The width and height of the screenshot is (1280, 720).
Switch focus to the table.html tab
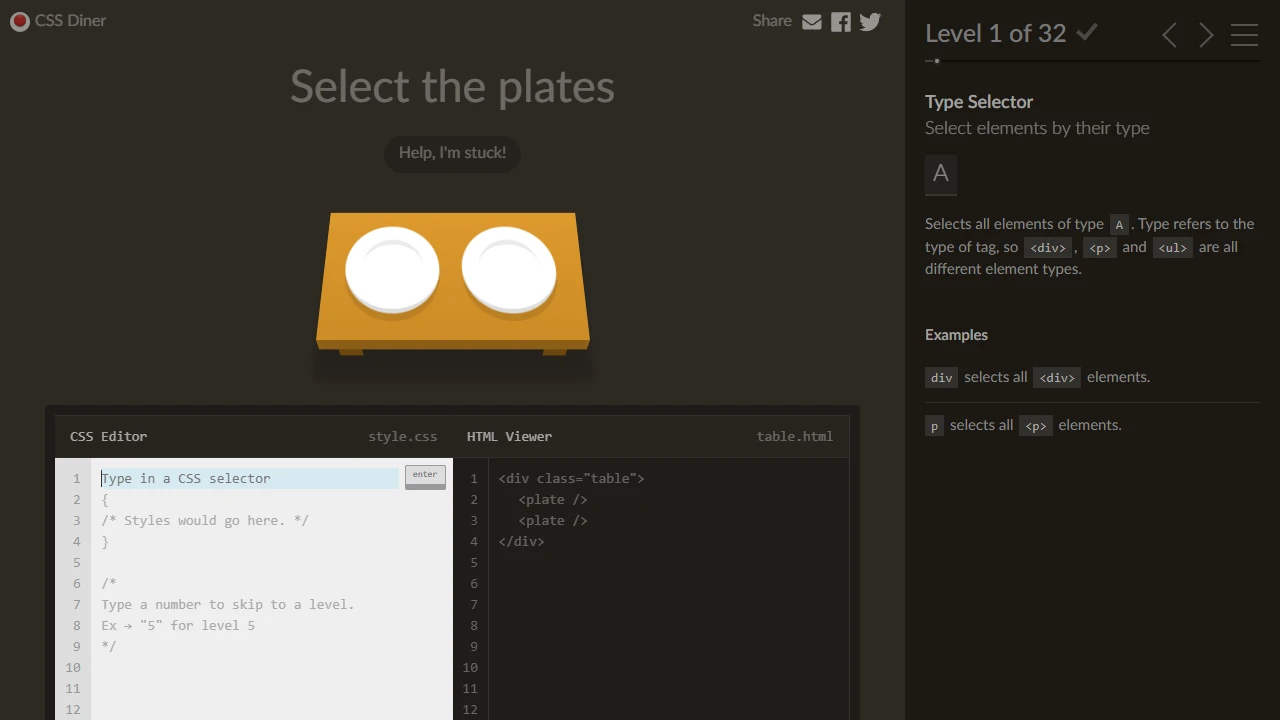(x=794, y=436)
